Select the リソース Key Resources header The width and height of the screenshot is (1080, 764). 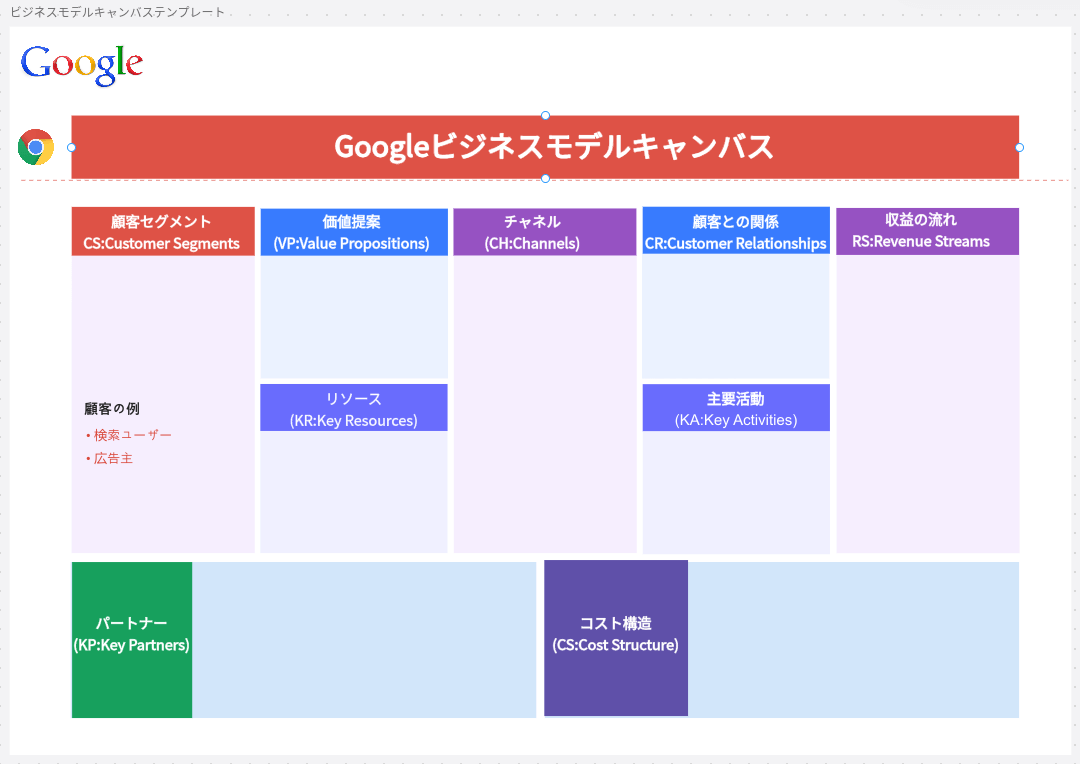click(353, 408)
